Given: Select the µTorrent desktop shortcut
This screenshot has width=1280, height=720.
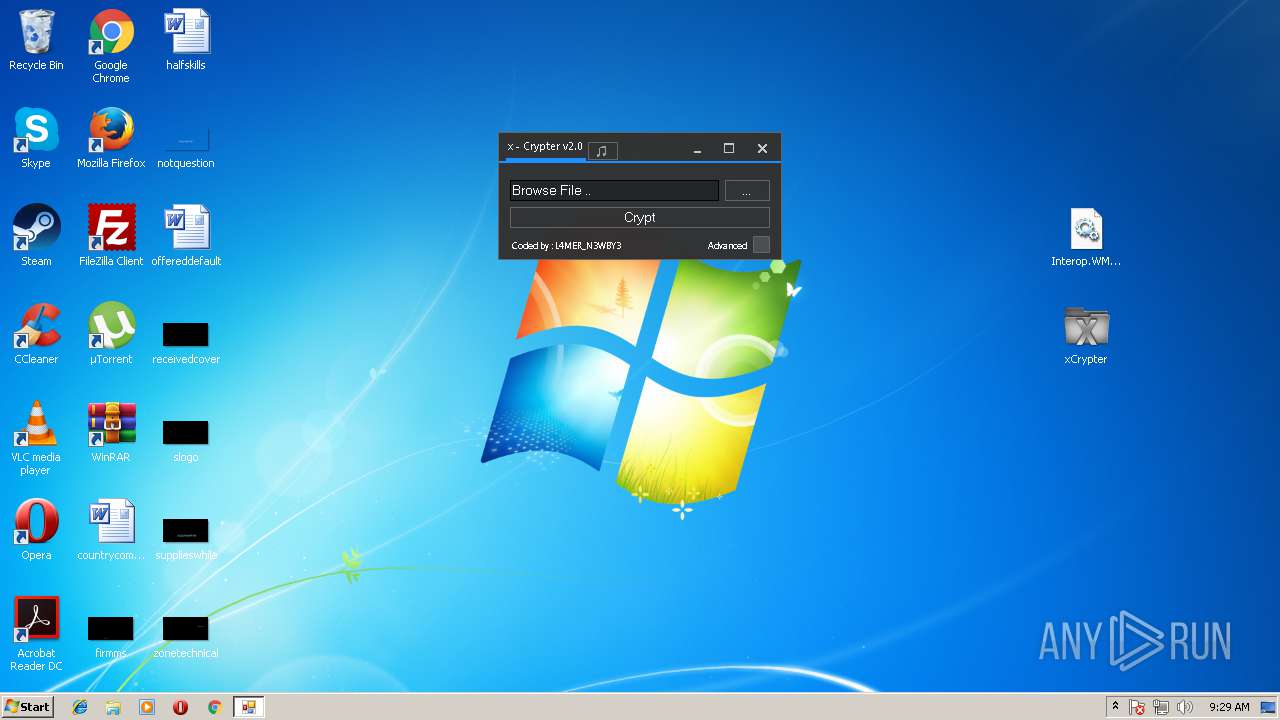Looking at the screenshot, I should 111,335.
